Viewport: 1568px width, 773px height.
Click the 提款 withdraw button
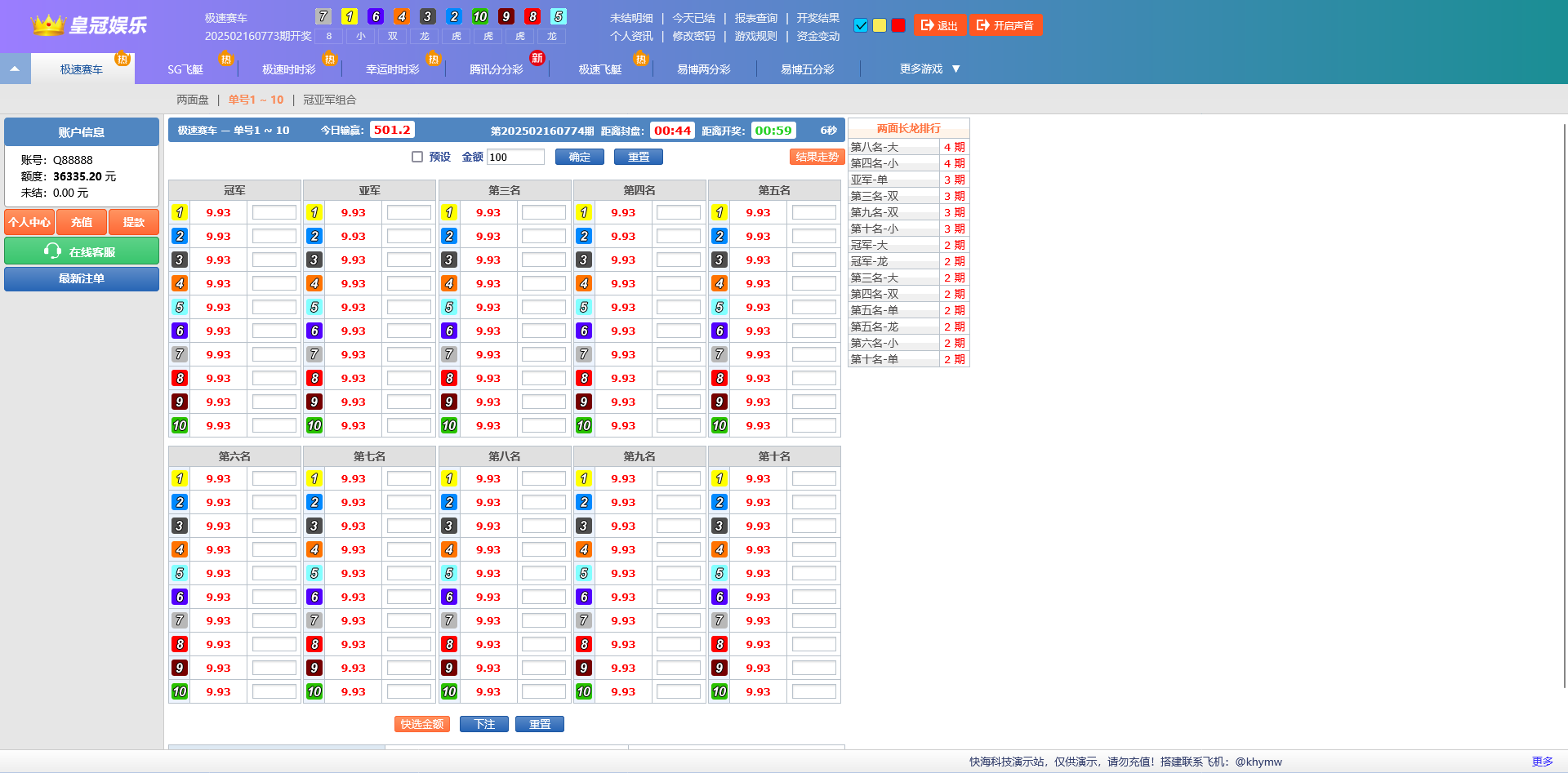tap(134, 222)
